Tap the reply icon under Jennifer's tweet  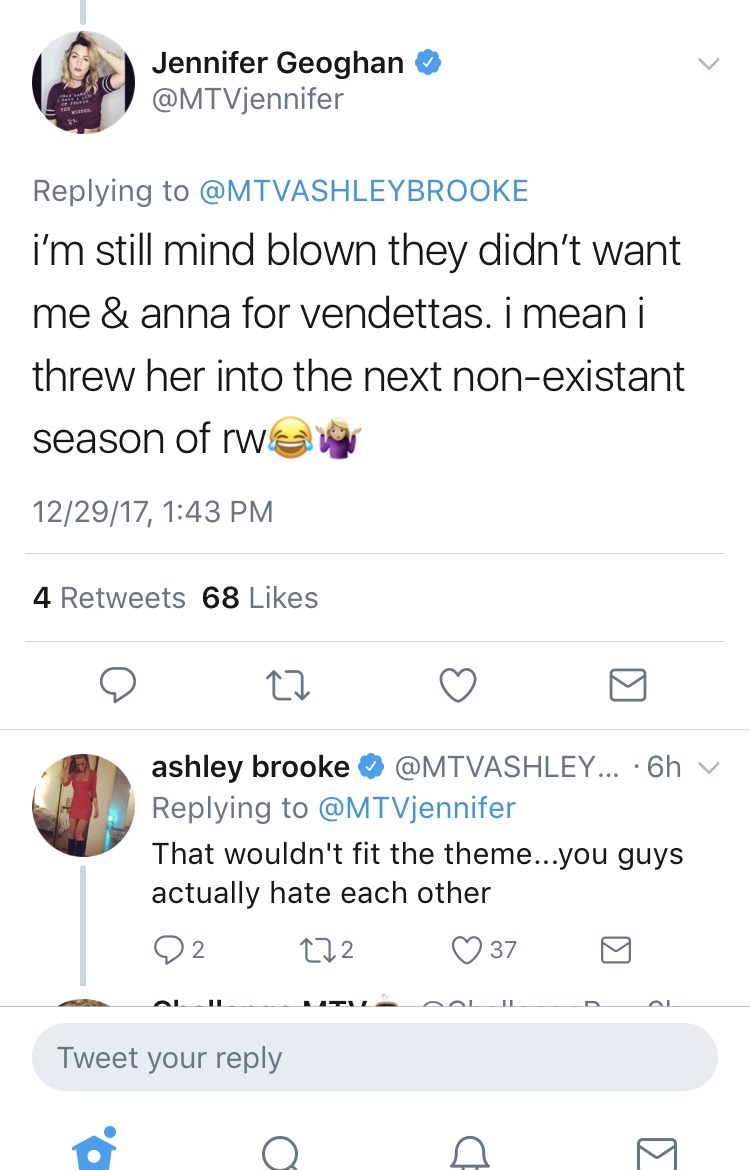[118, 684]
